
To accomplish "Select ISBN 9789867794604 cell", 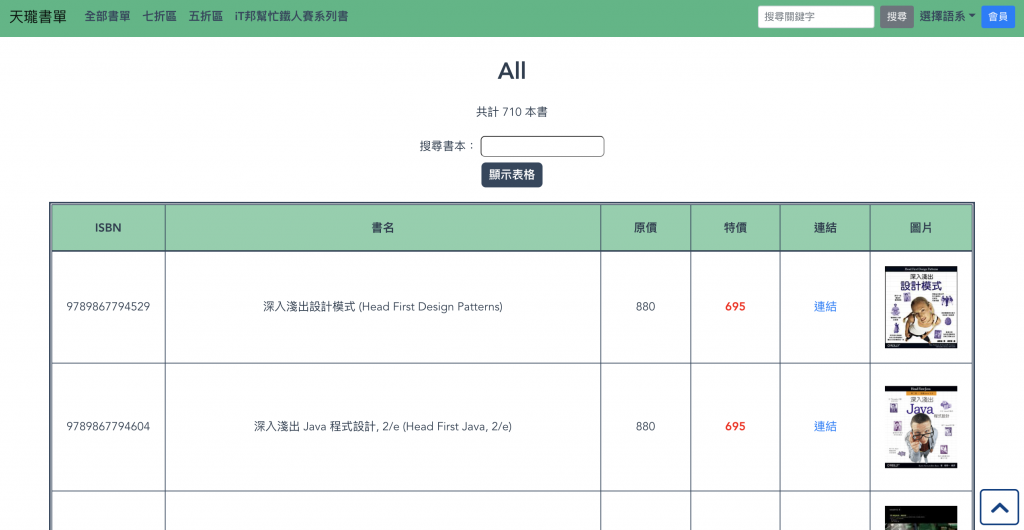I will 108,427.
